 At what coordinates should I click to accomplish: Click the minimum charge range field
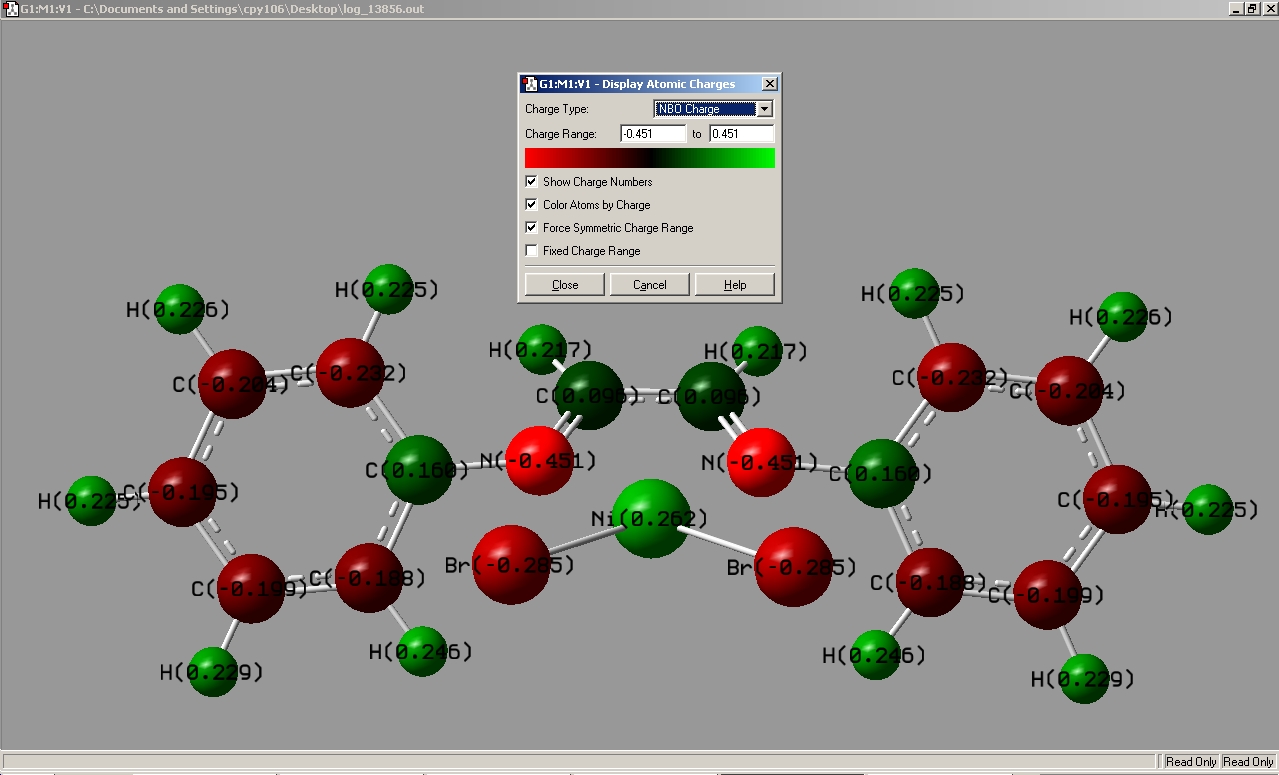[x=652, y=134]
